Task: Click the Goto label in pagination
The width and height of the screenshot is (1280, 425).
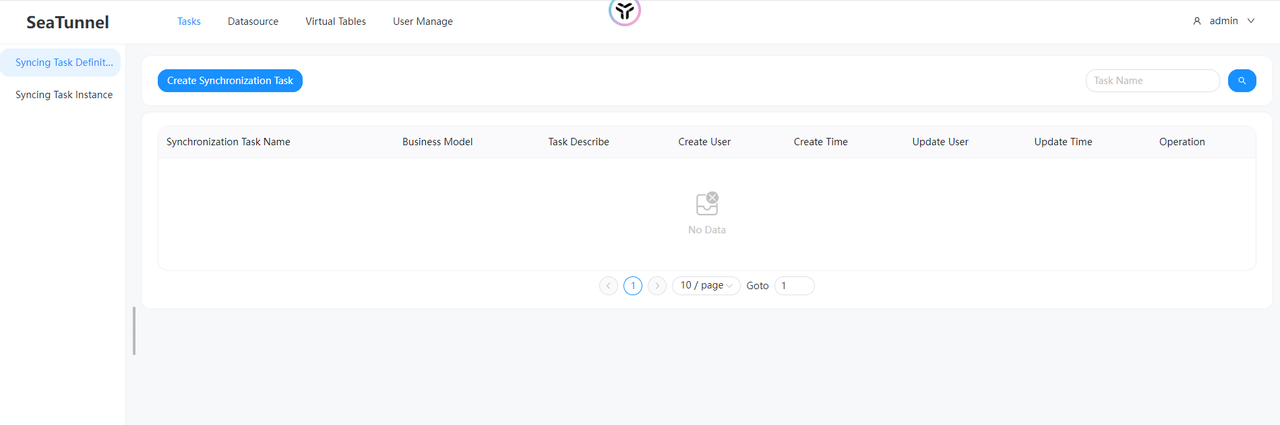Action: click(x=757, y=286)
